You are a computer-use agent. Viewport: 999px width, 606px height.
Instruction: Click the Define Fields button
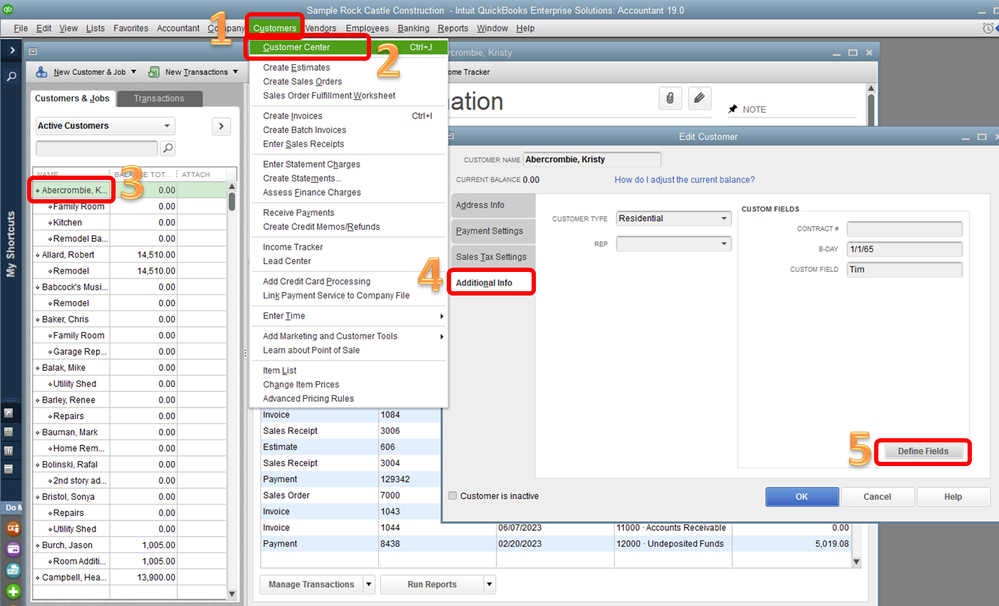(x=923, y=451)
